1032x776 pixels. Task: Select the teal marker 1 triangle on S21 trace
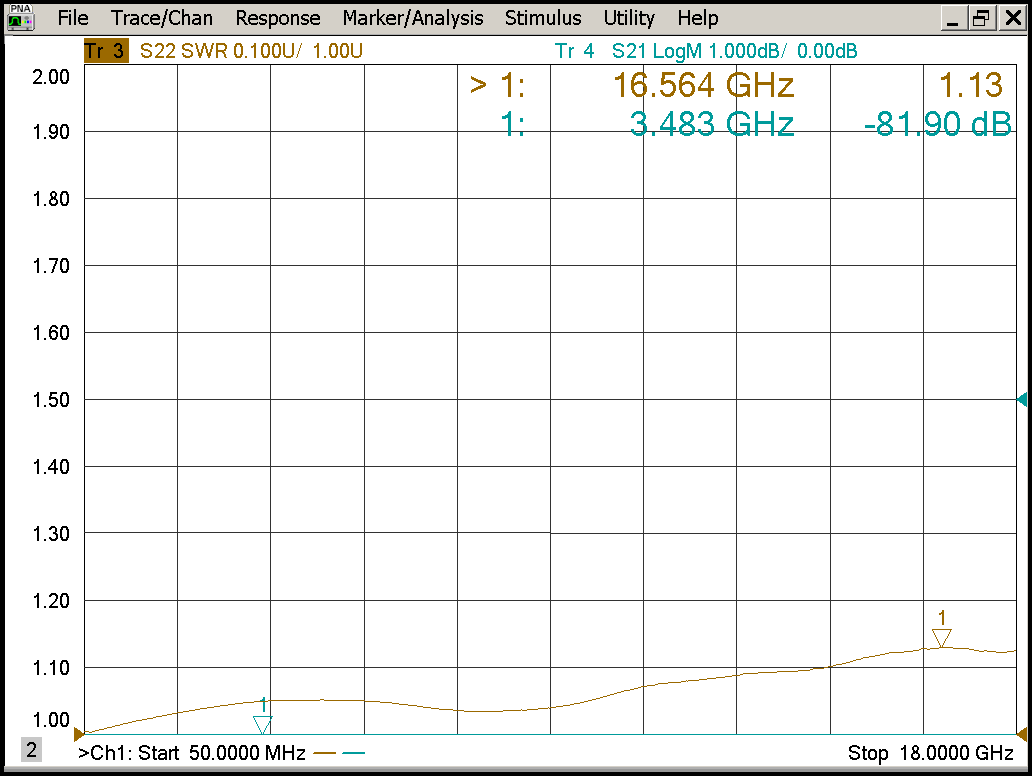[x=263, y=724]
